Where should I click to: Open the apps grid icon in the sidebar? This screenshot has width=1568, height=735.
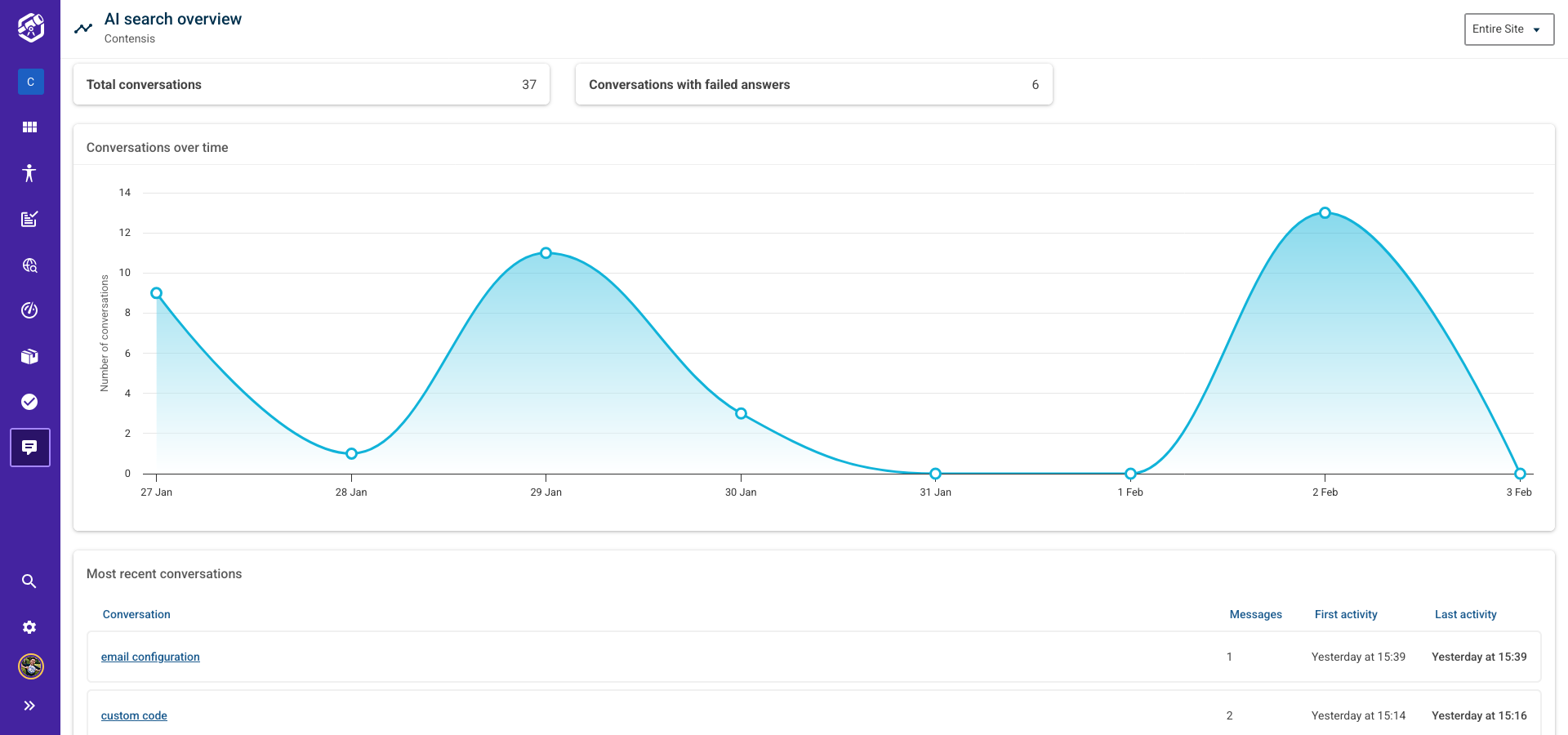point(30,127)
